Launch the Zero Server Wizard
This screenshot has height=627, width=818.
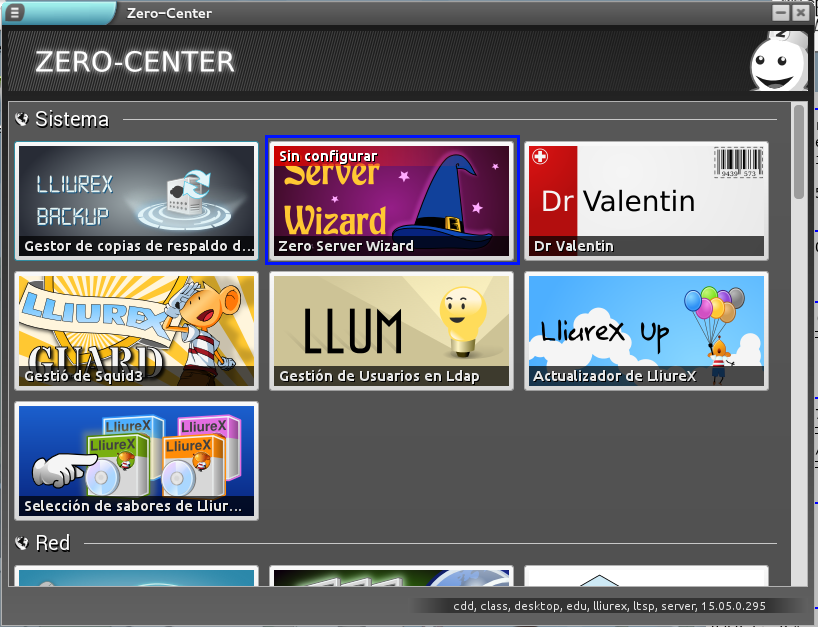point(392,201)
